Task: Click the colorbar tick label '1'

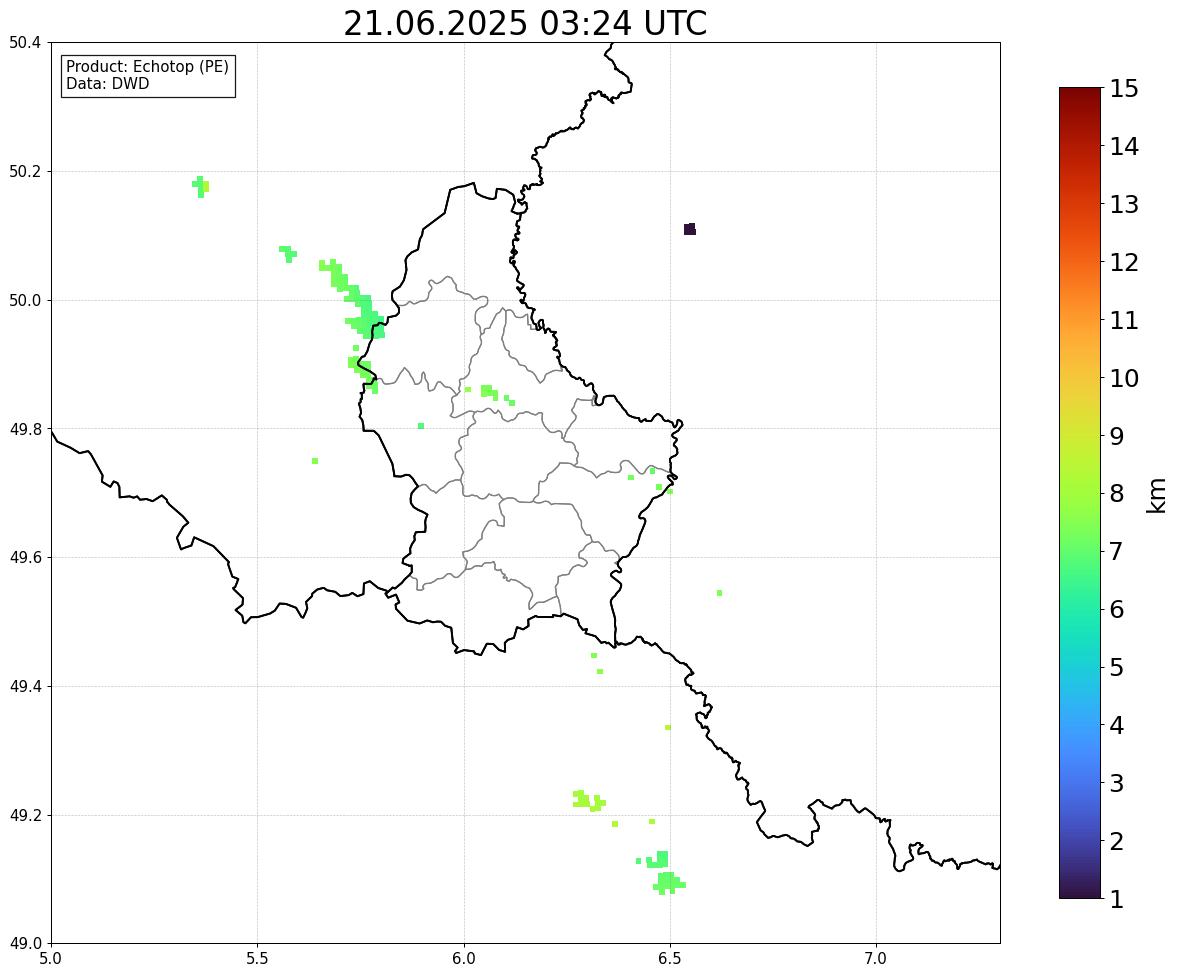Action: 1117,899
